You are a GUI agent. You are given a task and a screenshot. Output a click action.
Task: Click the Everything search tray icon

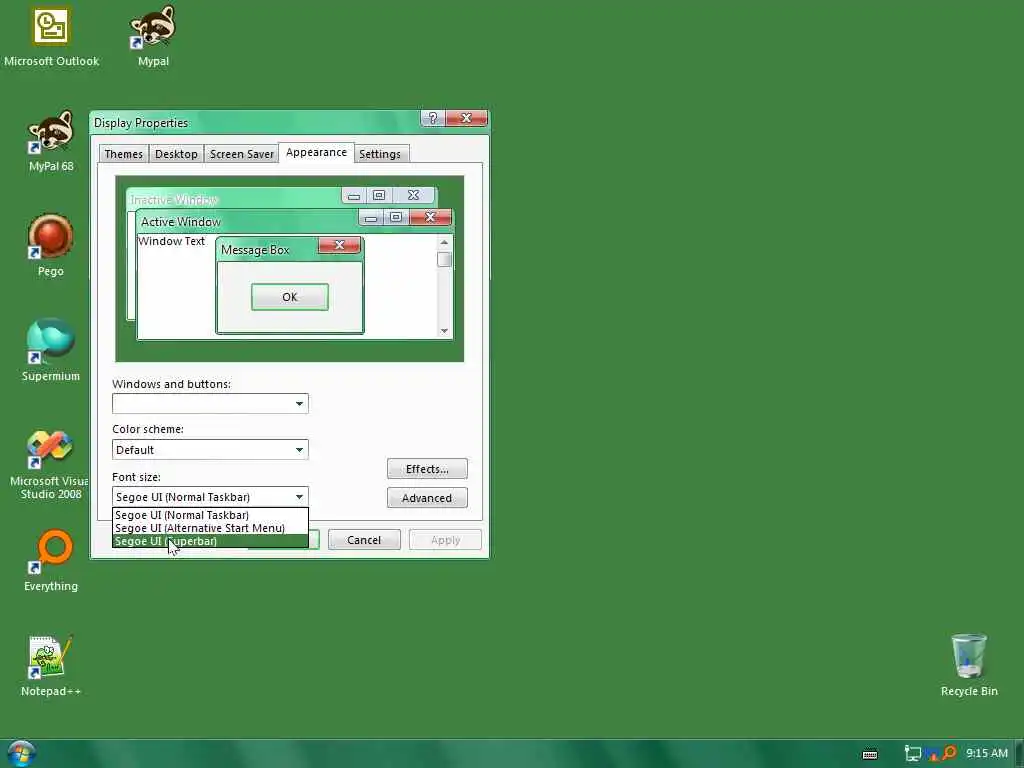949,754
